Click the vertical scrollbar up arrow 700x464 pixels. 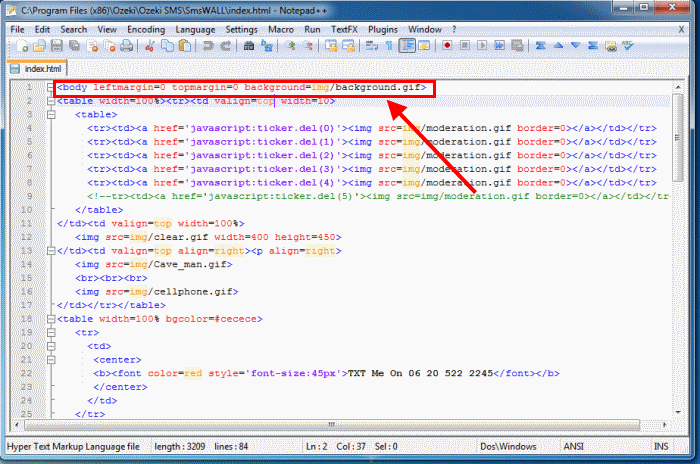click(678, 87)
